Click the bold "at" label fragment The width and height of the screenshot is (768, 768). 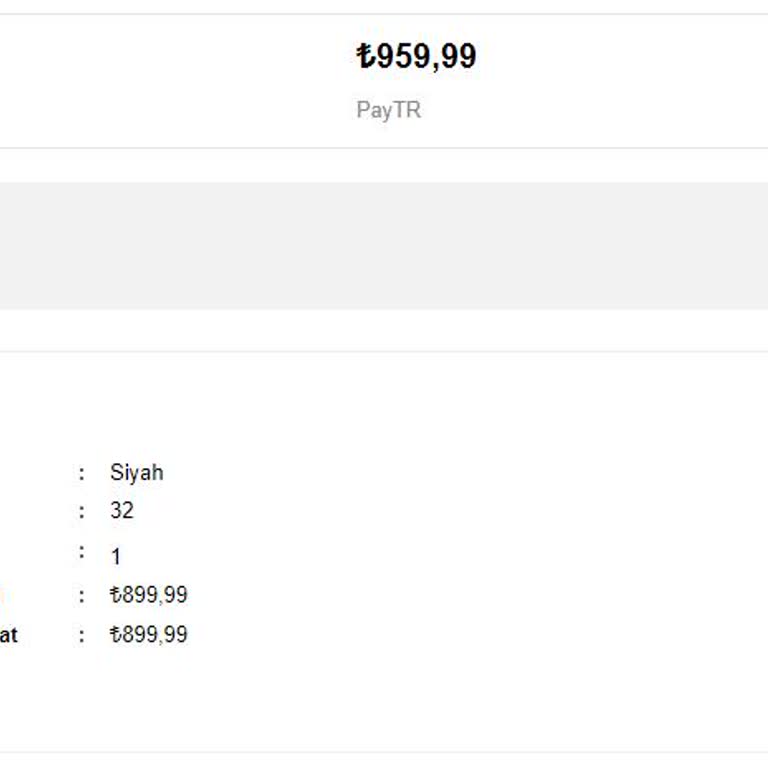tap(8, 635)
